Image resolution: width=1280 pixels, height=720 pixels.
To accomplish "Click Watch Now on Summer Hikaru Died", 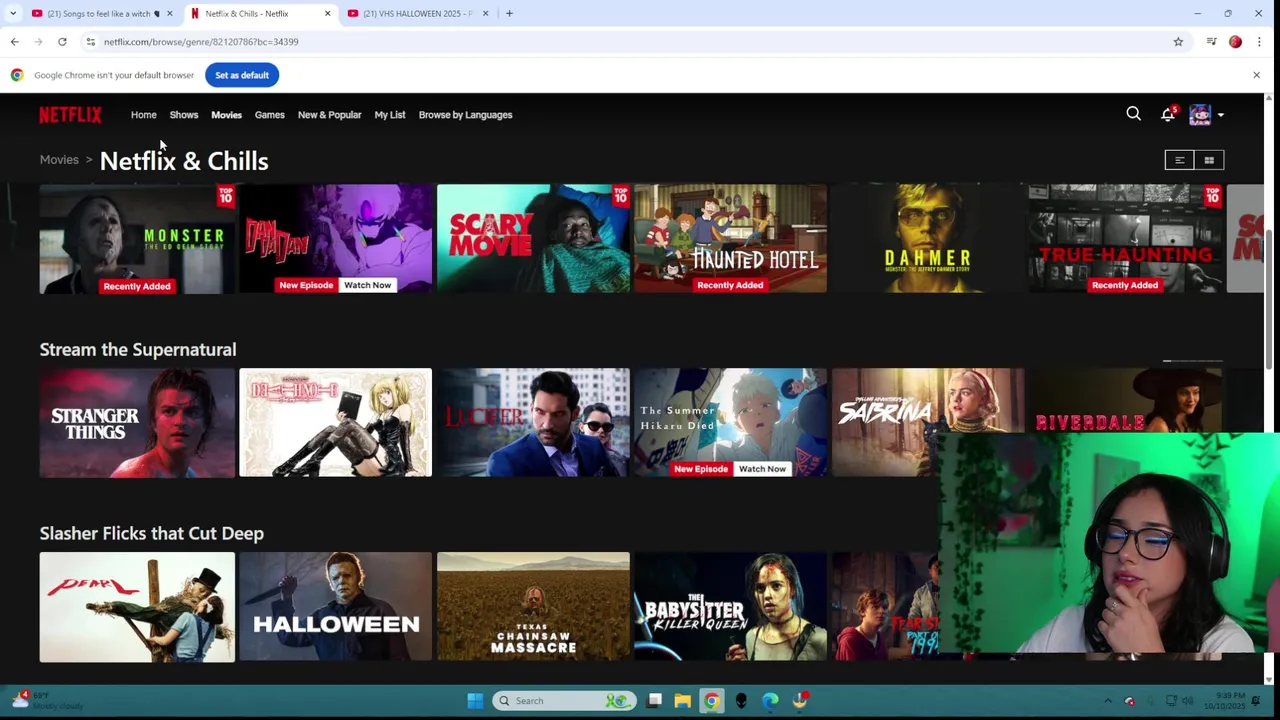I will click(762, 469).
